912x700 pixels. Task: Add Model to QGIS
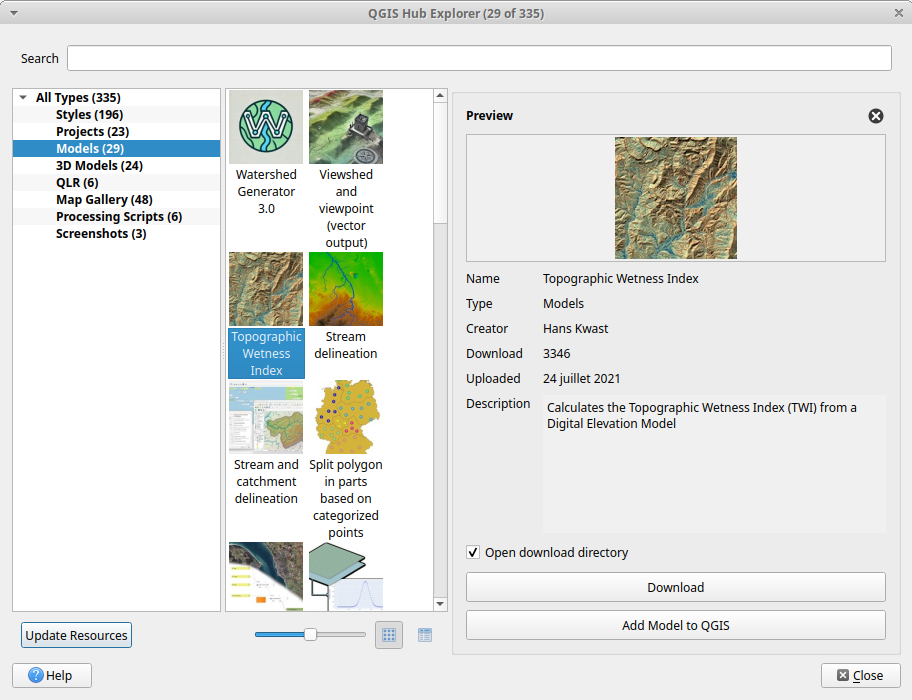676,625
